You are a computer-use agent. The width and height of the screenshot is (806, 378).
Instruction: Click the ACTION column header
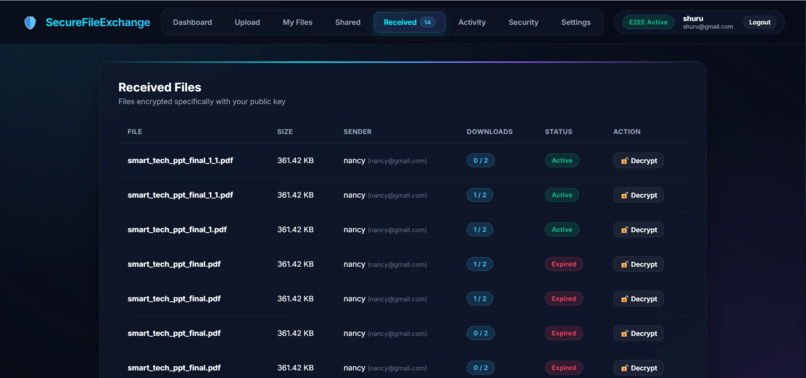tap(627, 132)
